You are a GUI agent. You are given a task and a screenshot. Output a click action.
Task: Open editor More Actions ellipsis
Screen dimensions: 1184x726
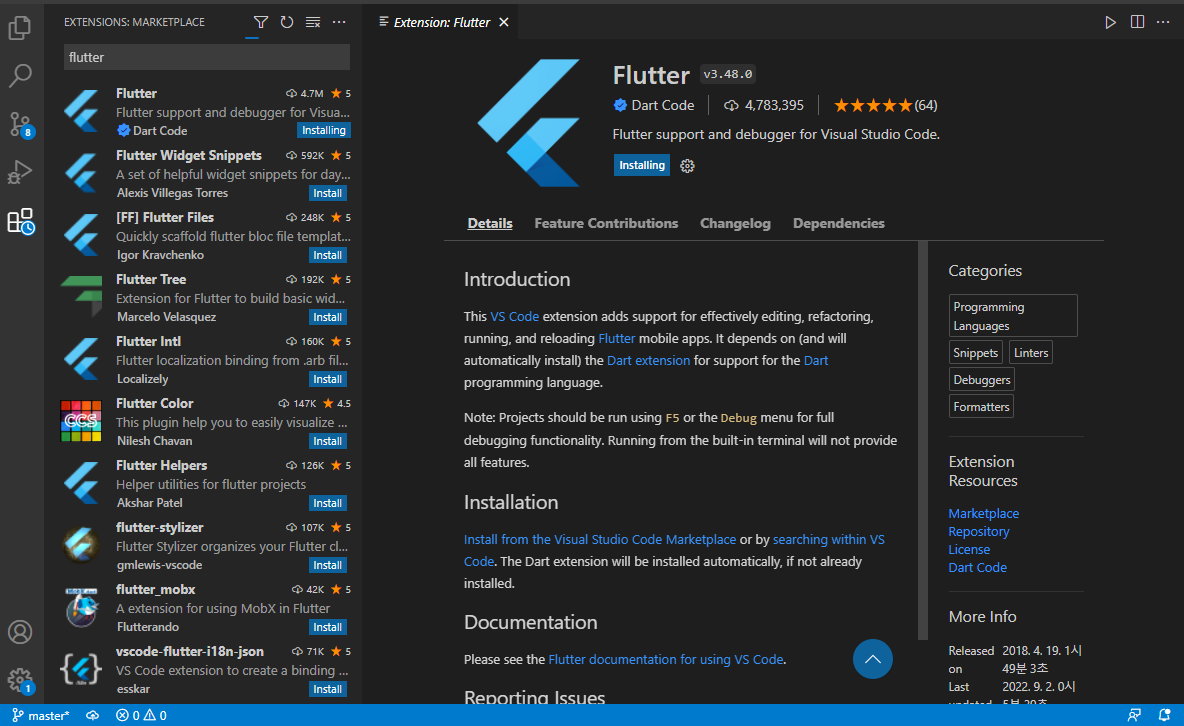[x=1163, y=22]
